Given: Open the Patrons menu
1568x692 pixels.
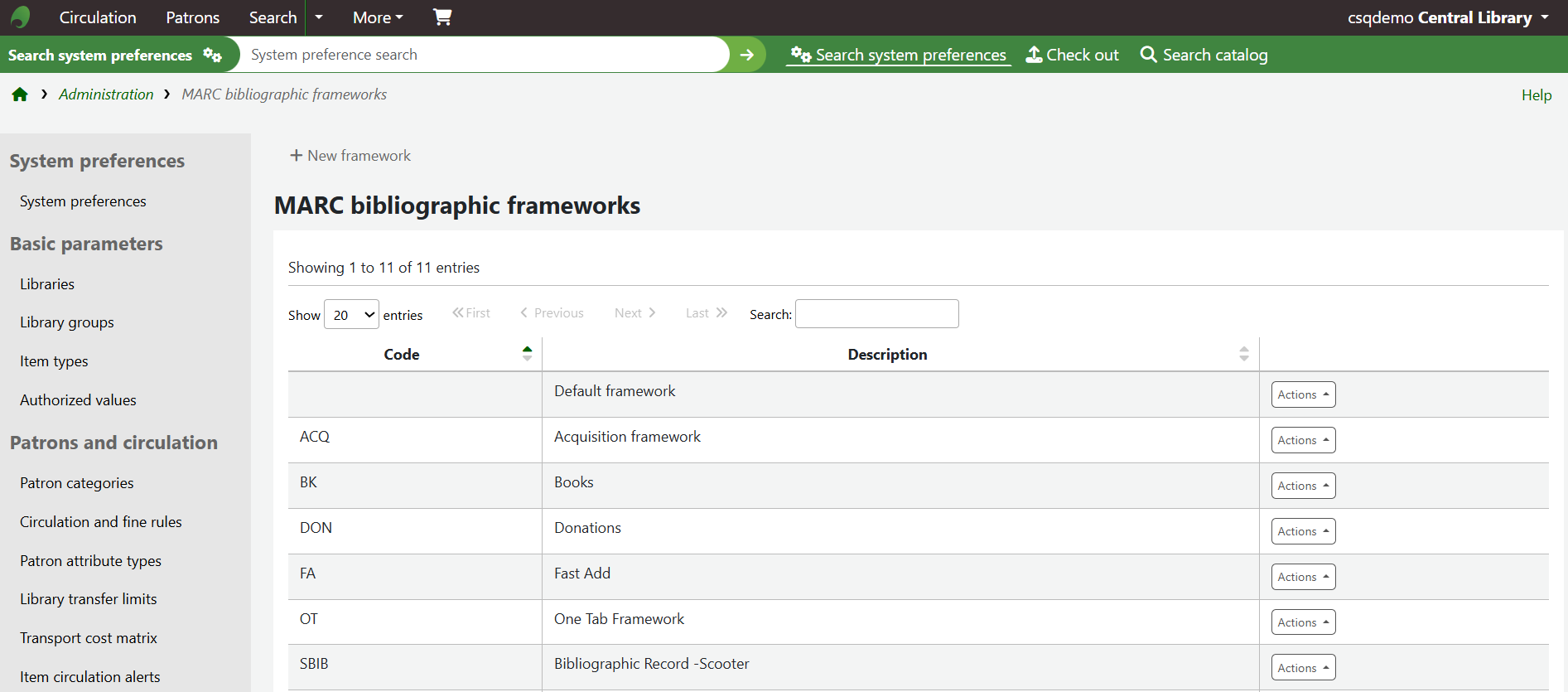Looking at the screenshot, I should tap(192, 17).
